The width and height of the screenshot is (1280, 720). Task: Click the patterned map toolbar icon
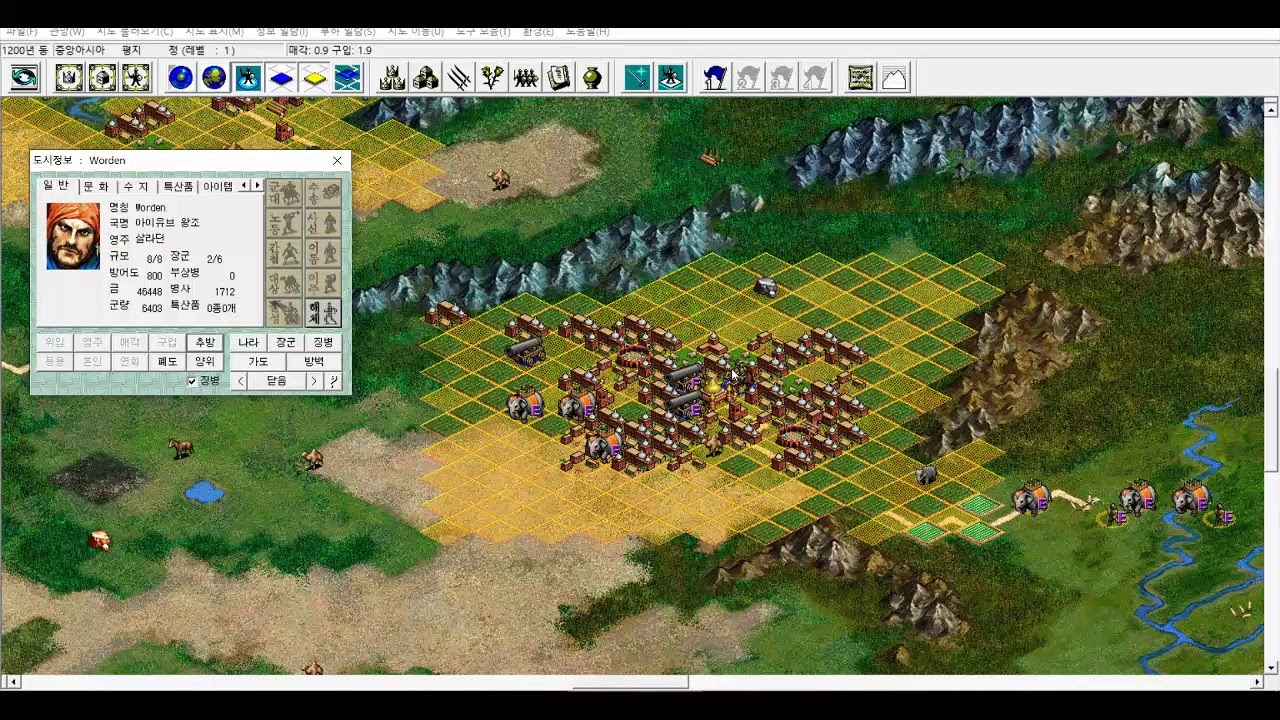860,77
